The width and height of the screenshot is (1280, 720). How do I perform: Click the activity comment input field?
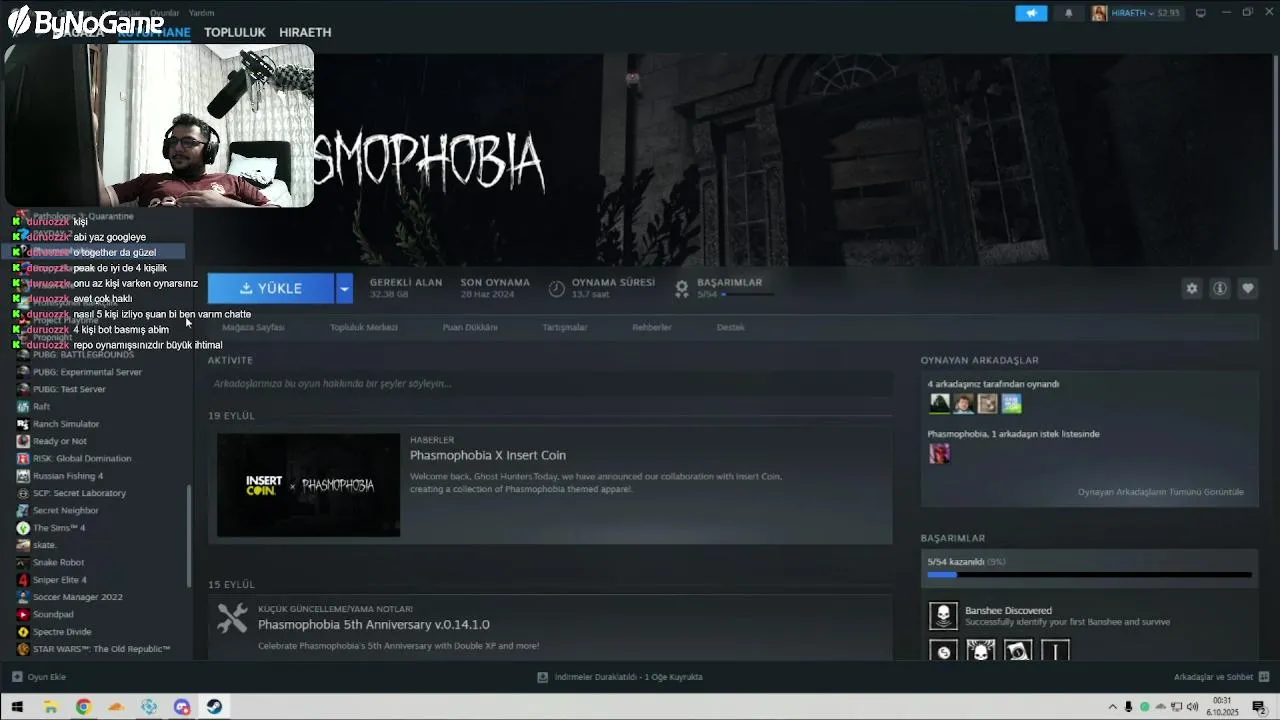coord(550,383)
